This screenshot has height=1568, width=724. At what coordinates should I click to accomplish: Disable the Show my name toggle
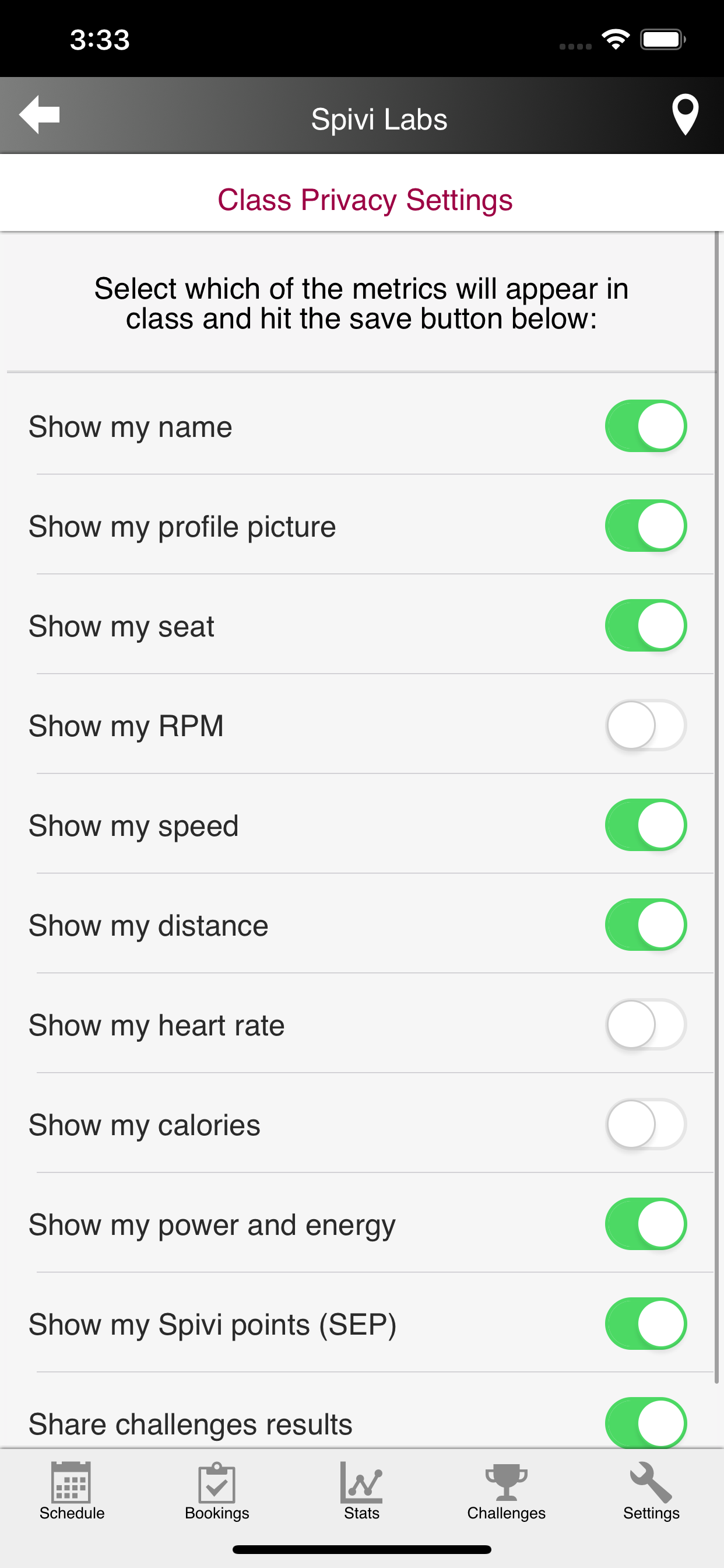[645, 426]
